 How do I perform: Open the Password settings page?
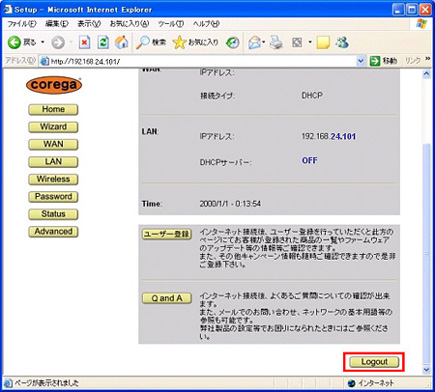tap(53, 197)
